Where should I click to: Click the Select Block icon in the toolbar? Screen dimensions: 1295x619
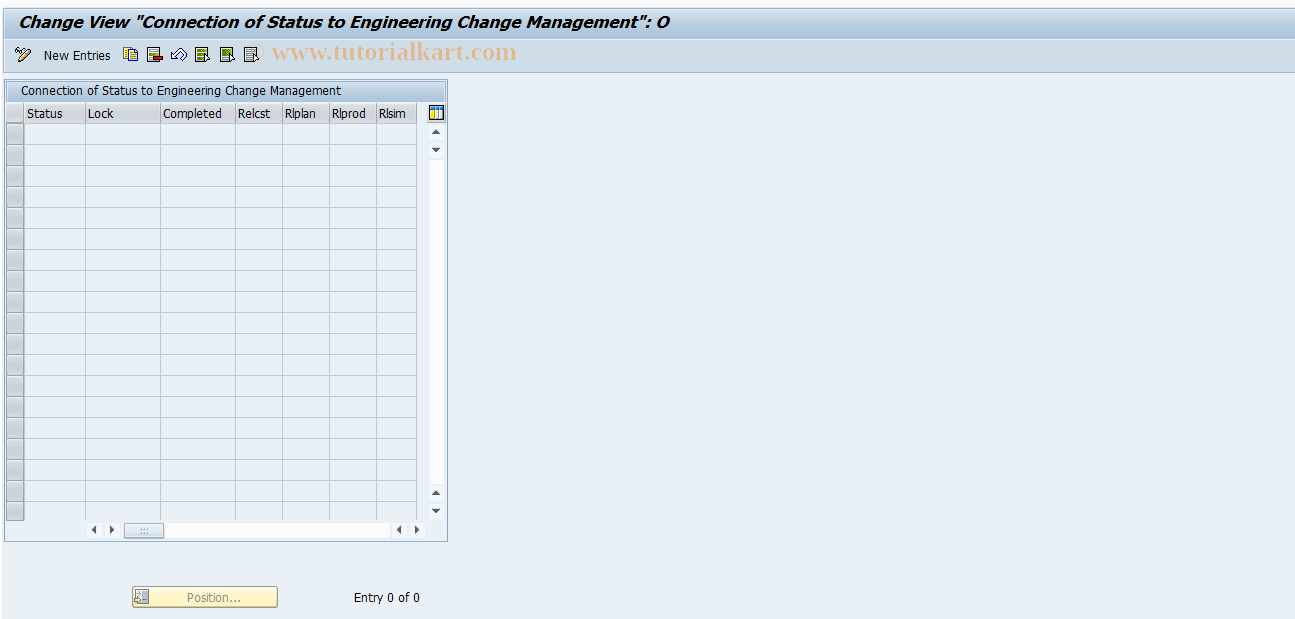[x=227, y=55]
